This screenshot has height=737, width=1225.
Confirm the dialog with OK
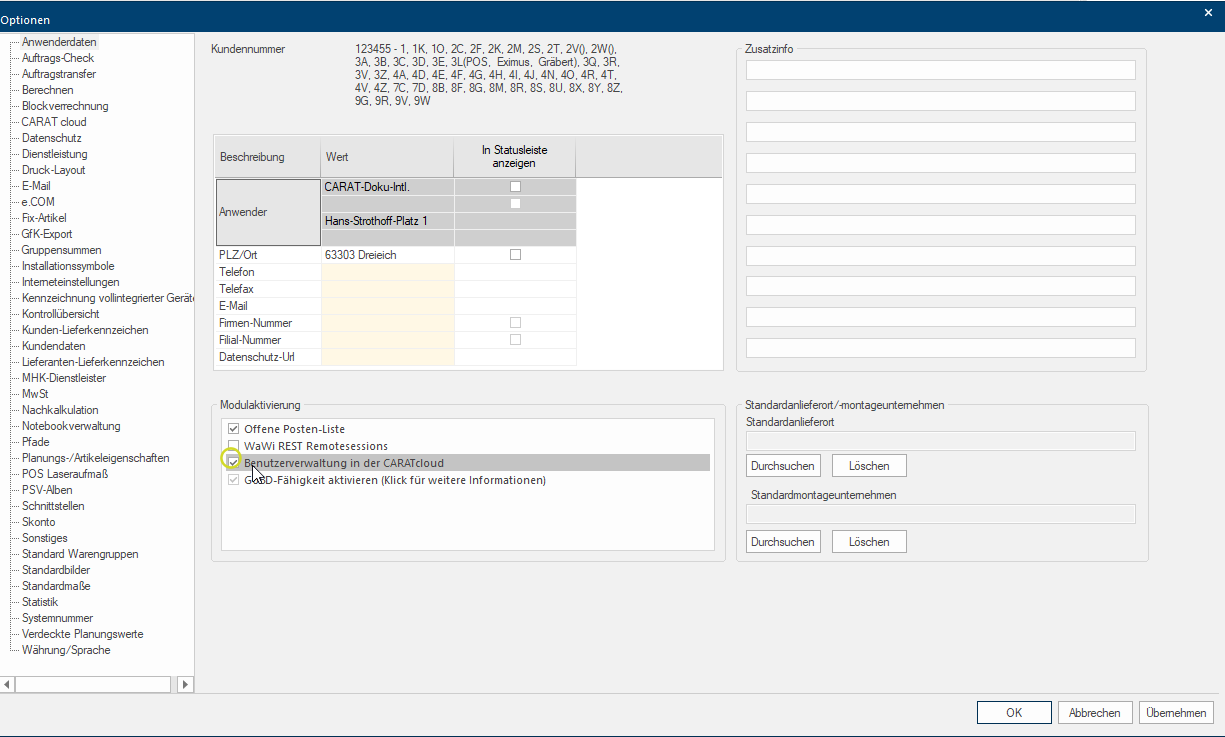click(x=1014, y=713)
